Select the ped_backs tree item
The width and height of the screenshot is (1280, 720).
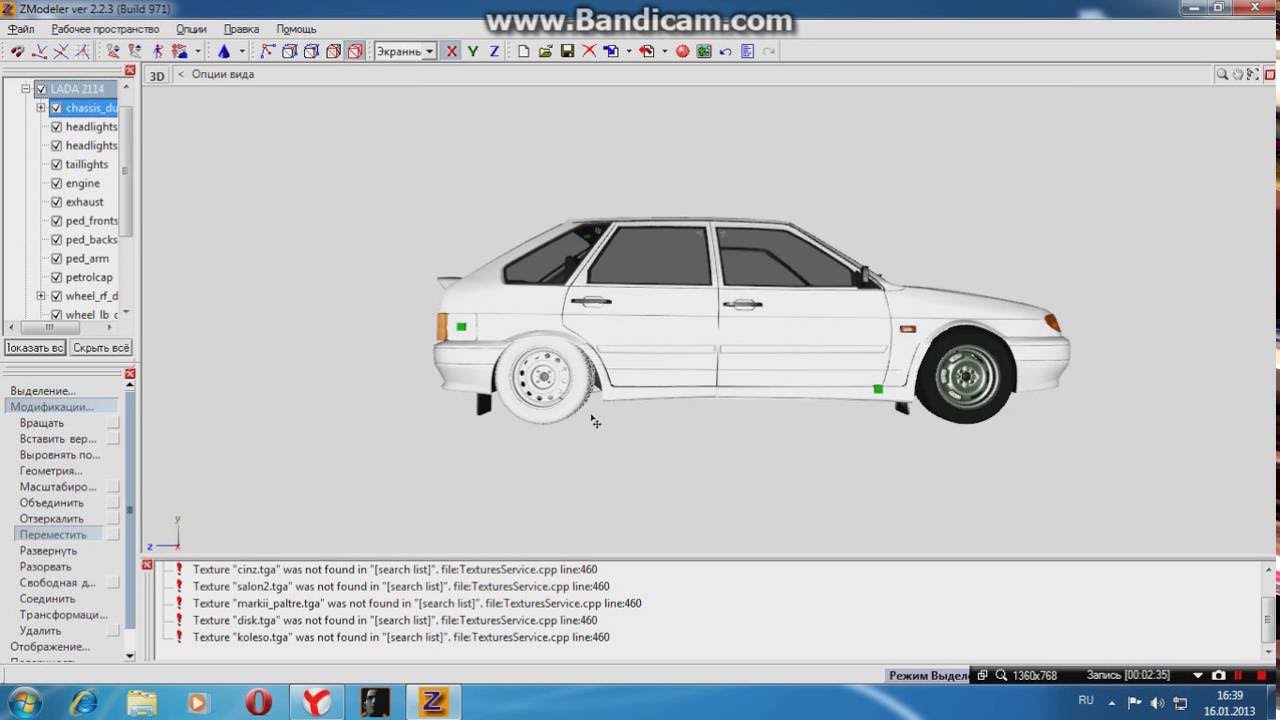tap(91, 240)
